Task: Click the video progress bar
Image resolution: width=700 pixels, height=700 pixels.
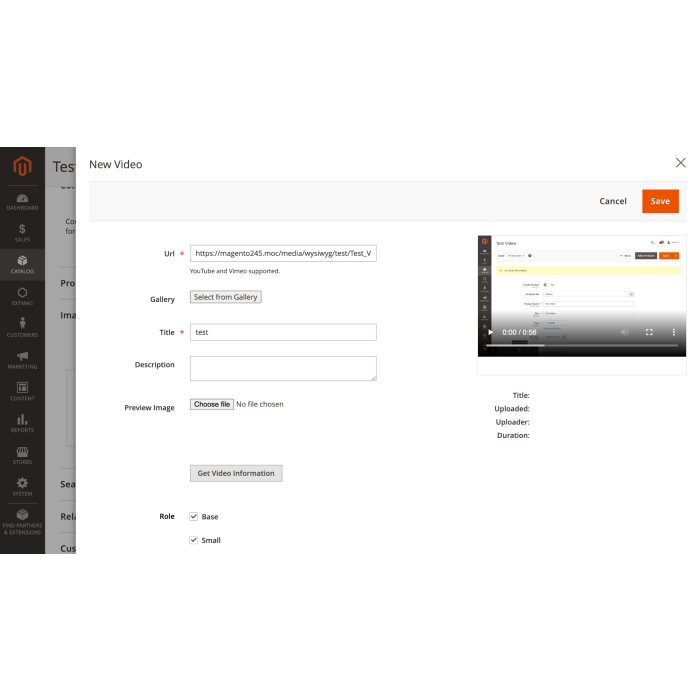Action: (x=582, y=346)
